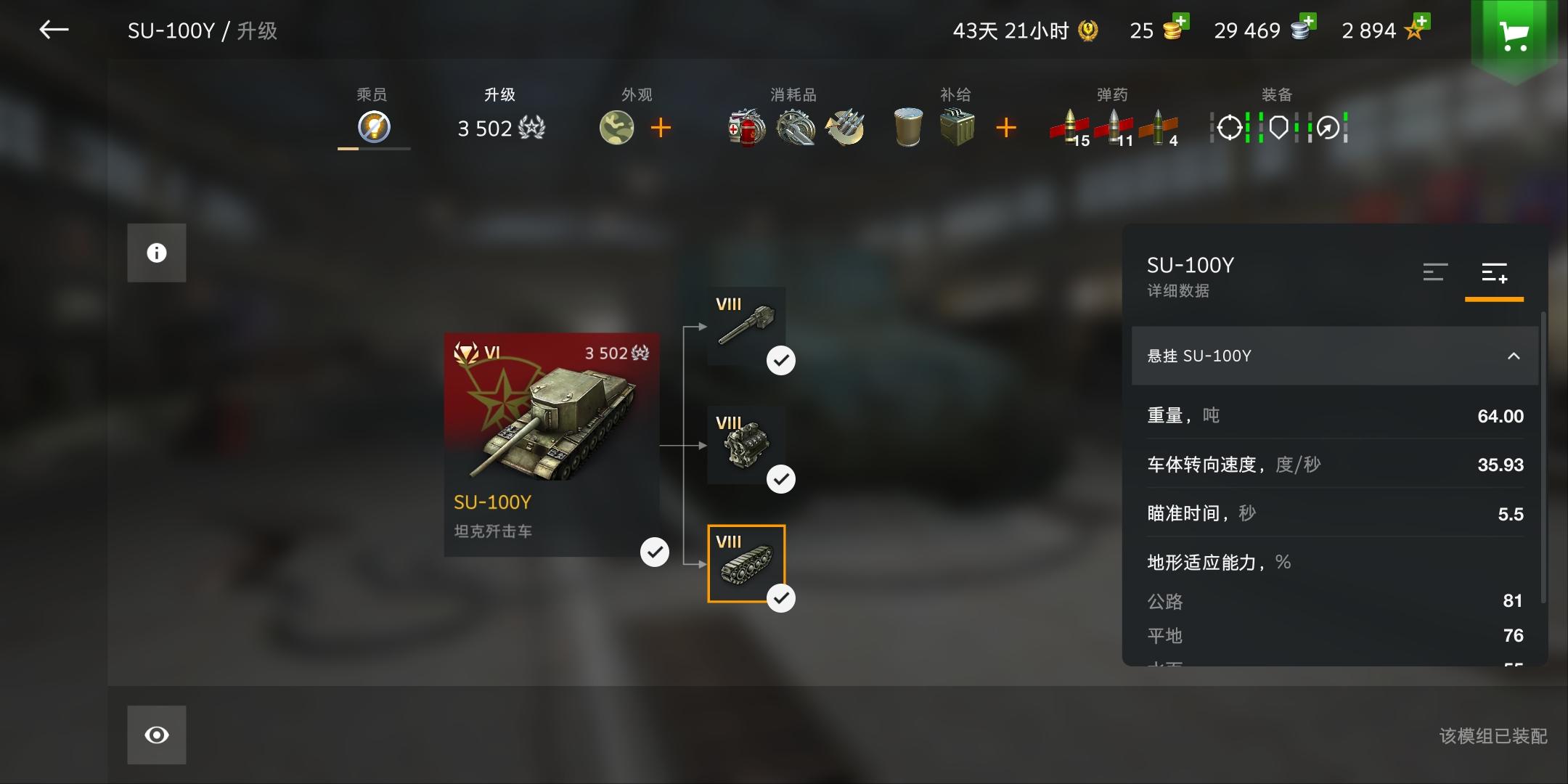The height and width of the screenshot is (784, 1568).
Task: Click the checkmark on the SU-100Y card
Action: 655,552
